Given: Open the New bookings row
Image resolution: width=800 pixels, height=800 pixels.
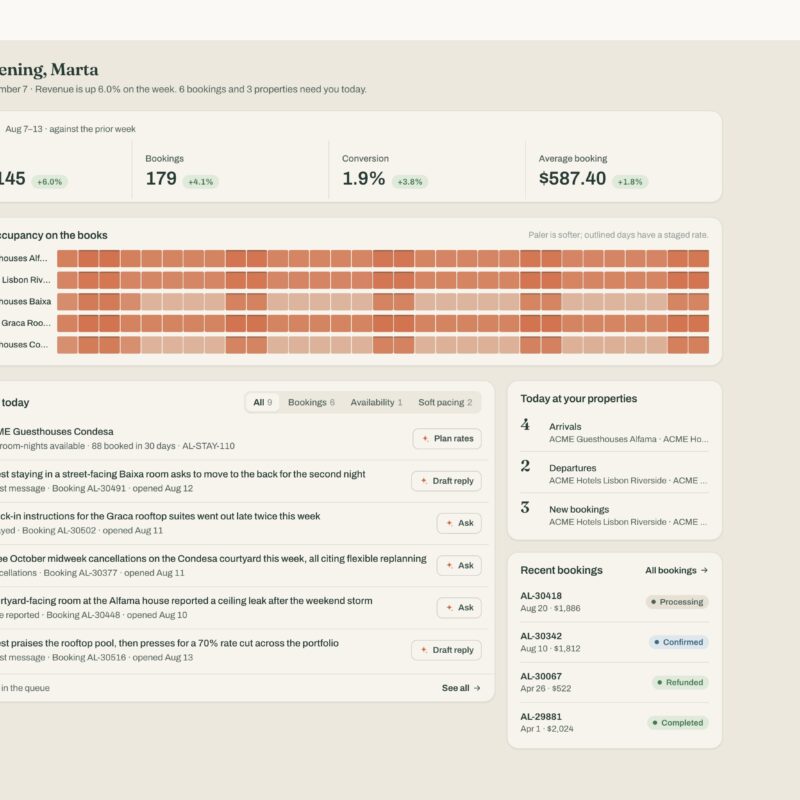Looking at the screenshot, I should [614, 515].
